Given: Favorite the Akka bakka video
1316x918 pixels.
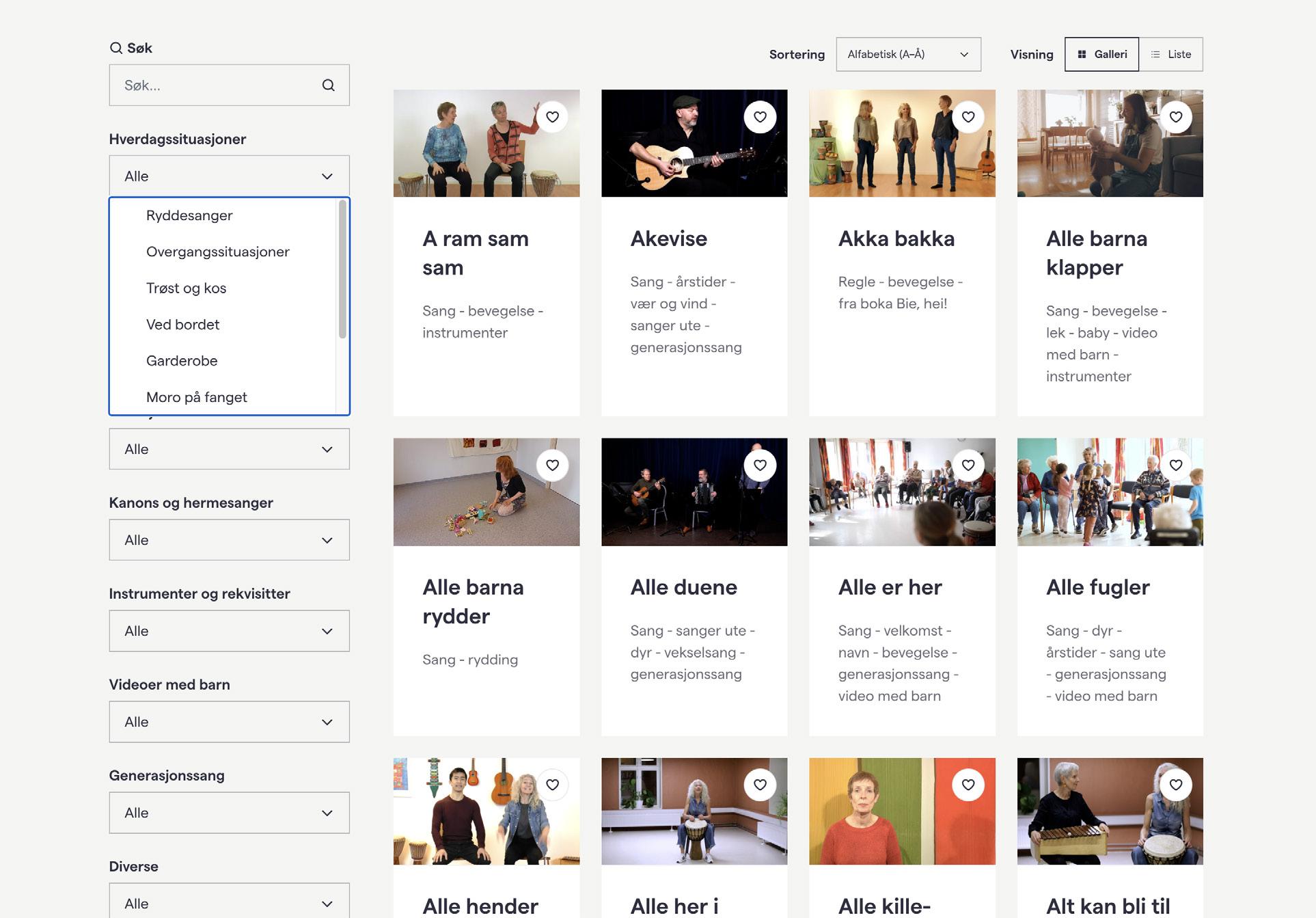Looking at the screenshot, I should coord(968,117).
